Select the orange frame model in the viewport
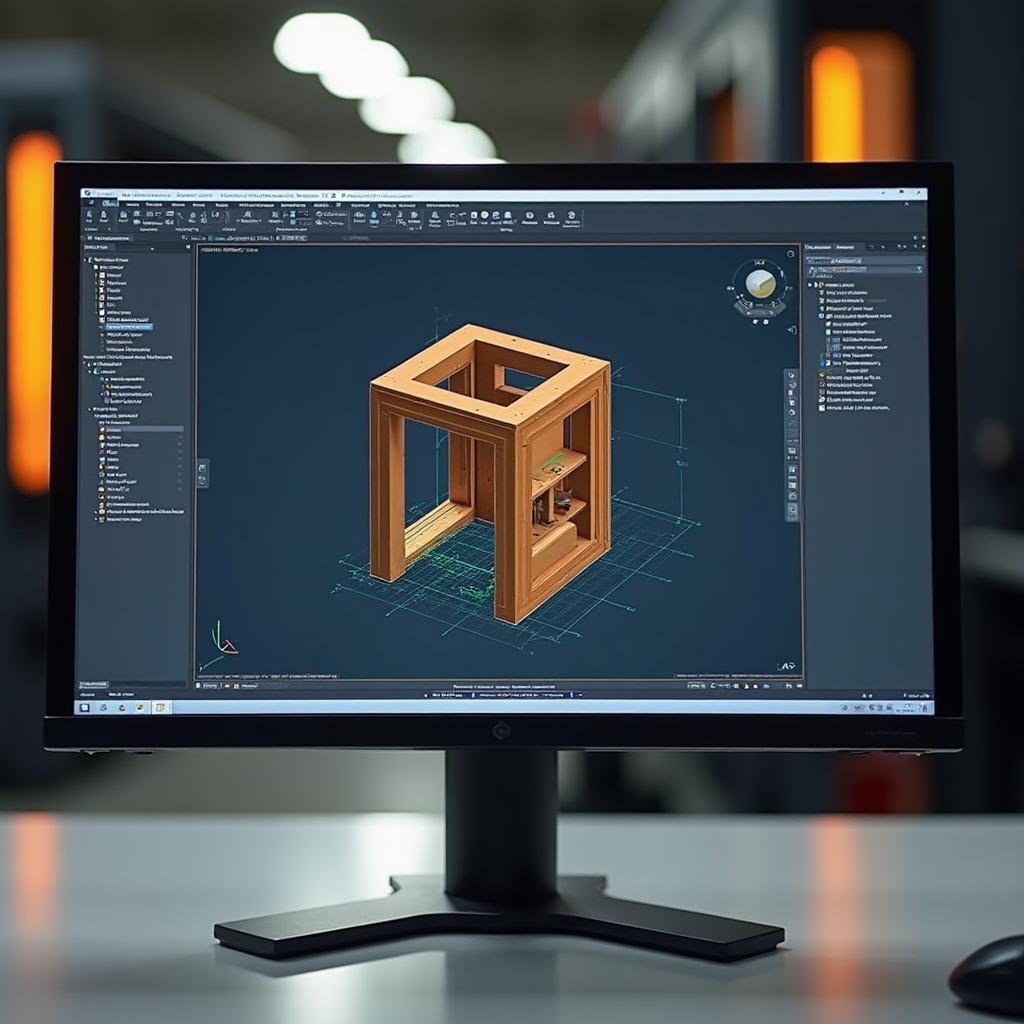The width and height of the screenshot is (1024, 1024). [x=490, y=472]
